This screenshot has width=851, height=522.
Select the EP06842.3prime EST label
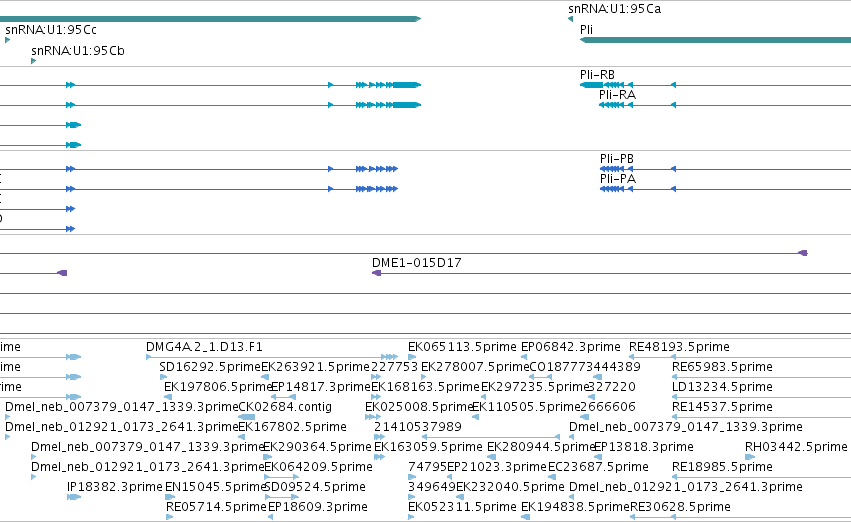pos(570,347)
